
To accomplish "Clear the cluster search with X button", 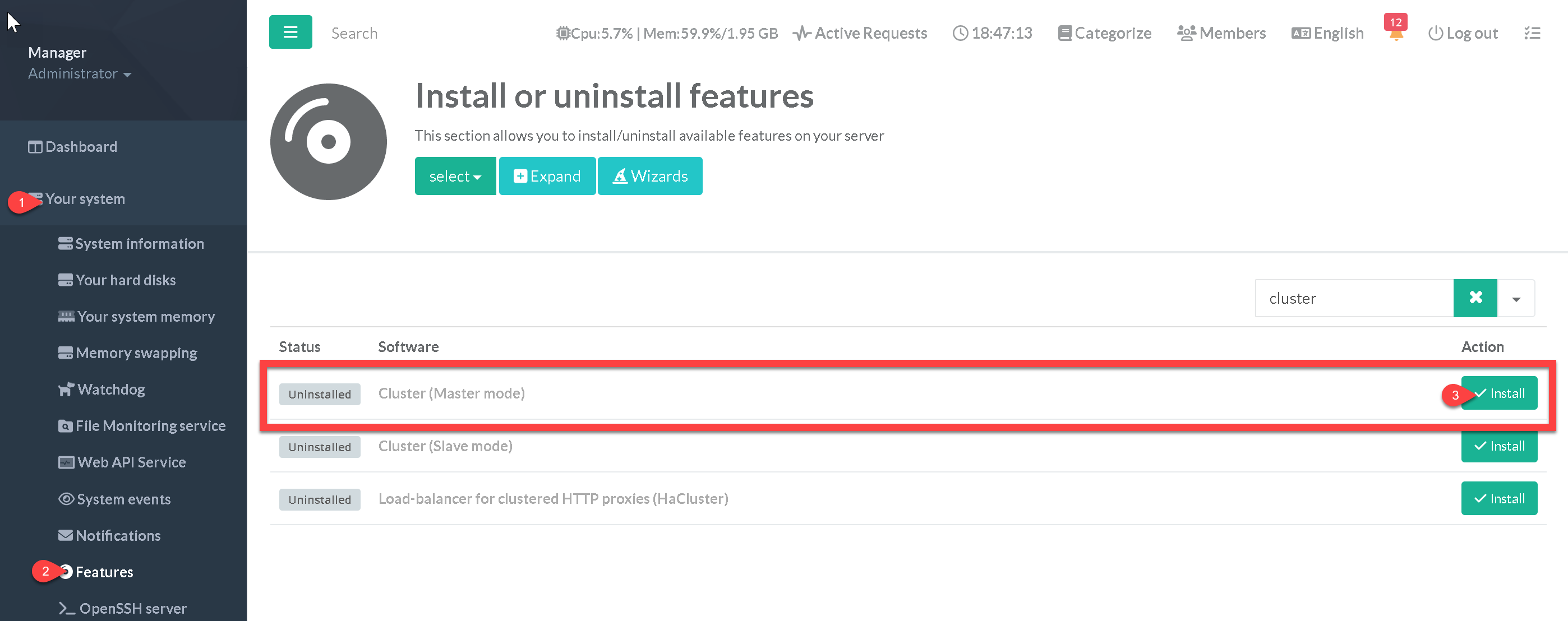I will (x=1475, y=298).
